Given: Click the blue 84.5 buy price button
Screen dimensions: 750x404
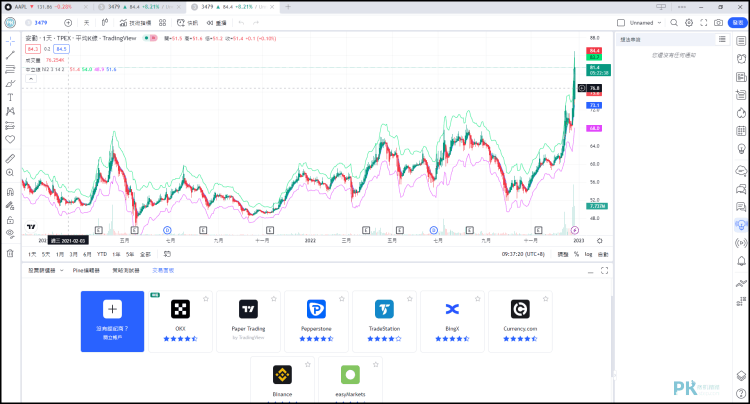Looking at the screenshot, I should [61, 49].
